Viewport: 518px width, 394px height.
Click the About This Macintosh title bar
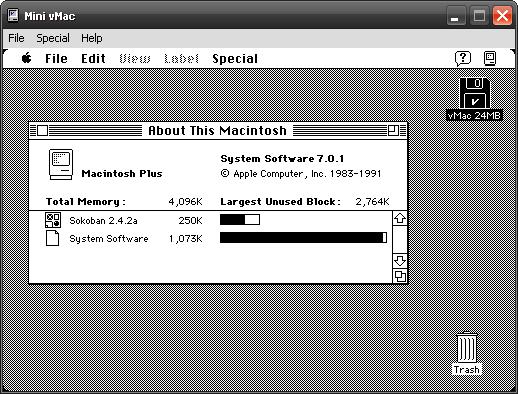[x=218, y=130]
